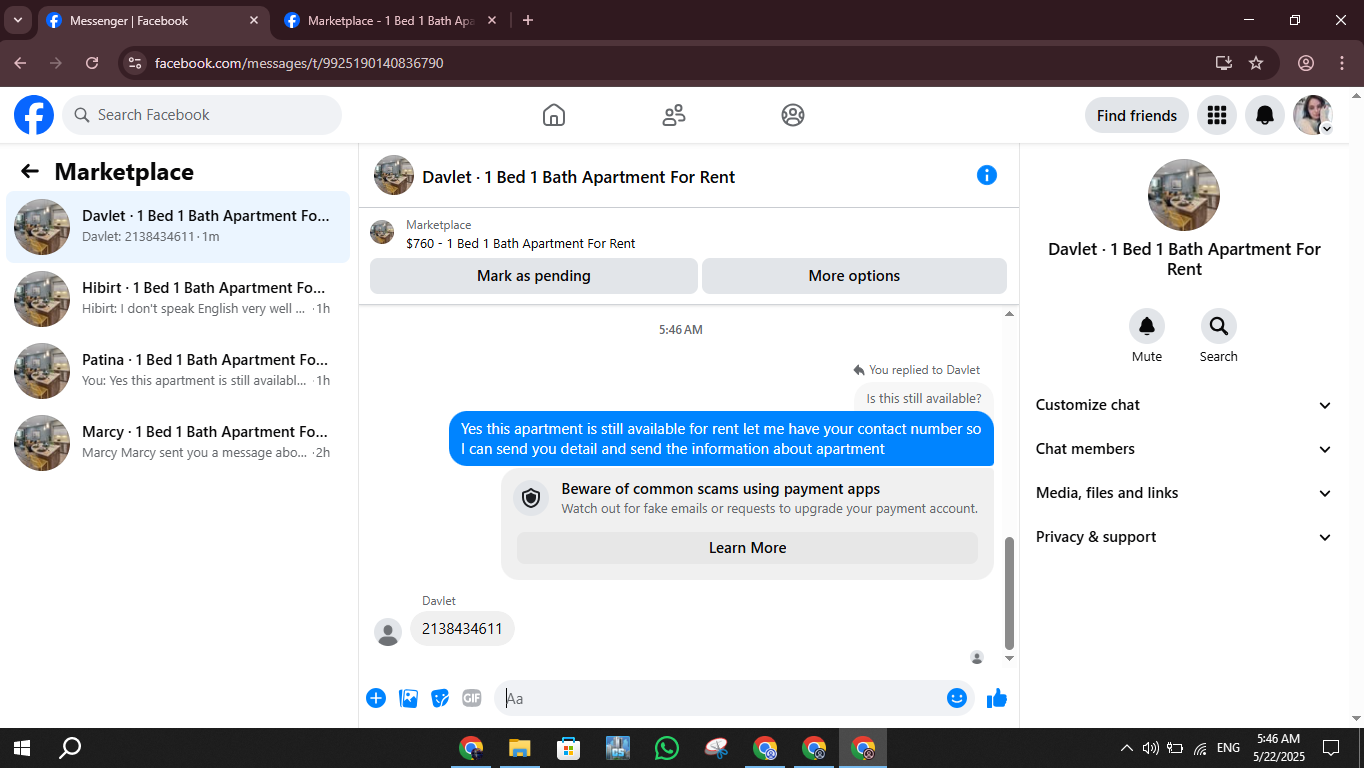The height and width of the screenshot is (768, 1364).
Task: Pick a GIF with the GIF icon
Action: [x=472, y=698]
